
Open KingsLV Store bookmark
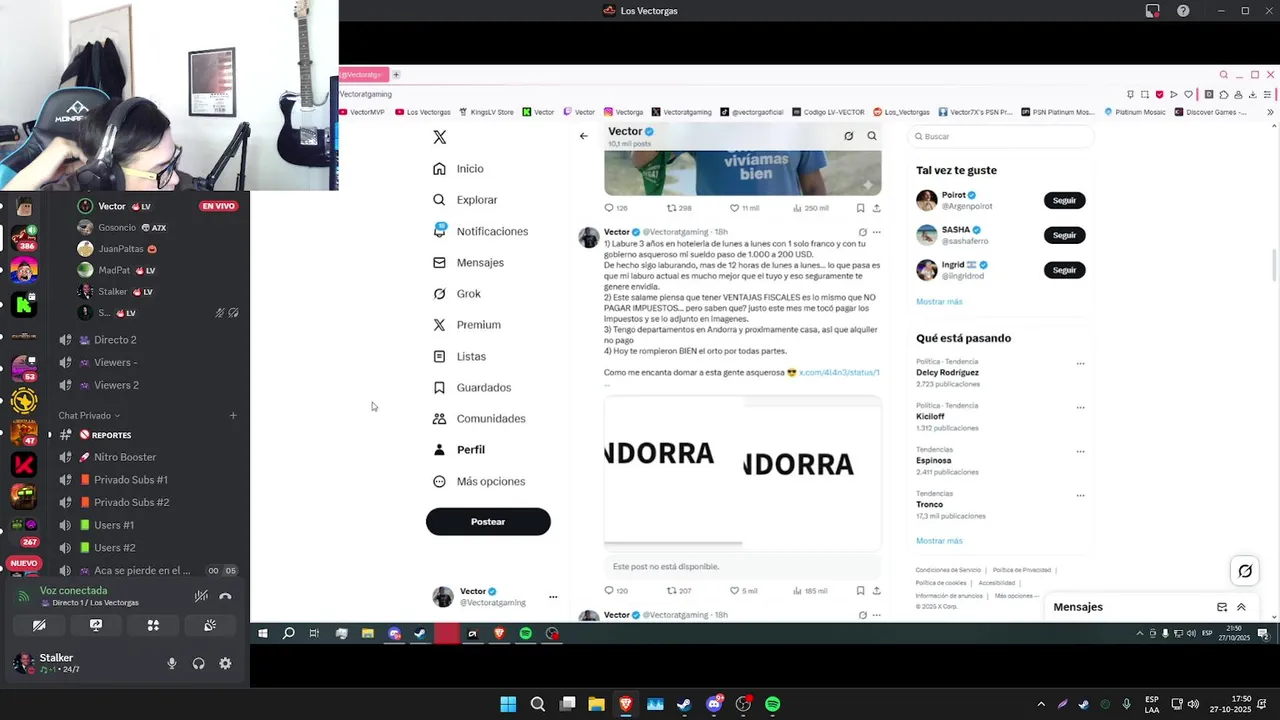pyautogui.click(x=485, y=112)
